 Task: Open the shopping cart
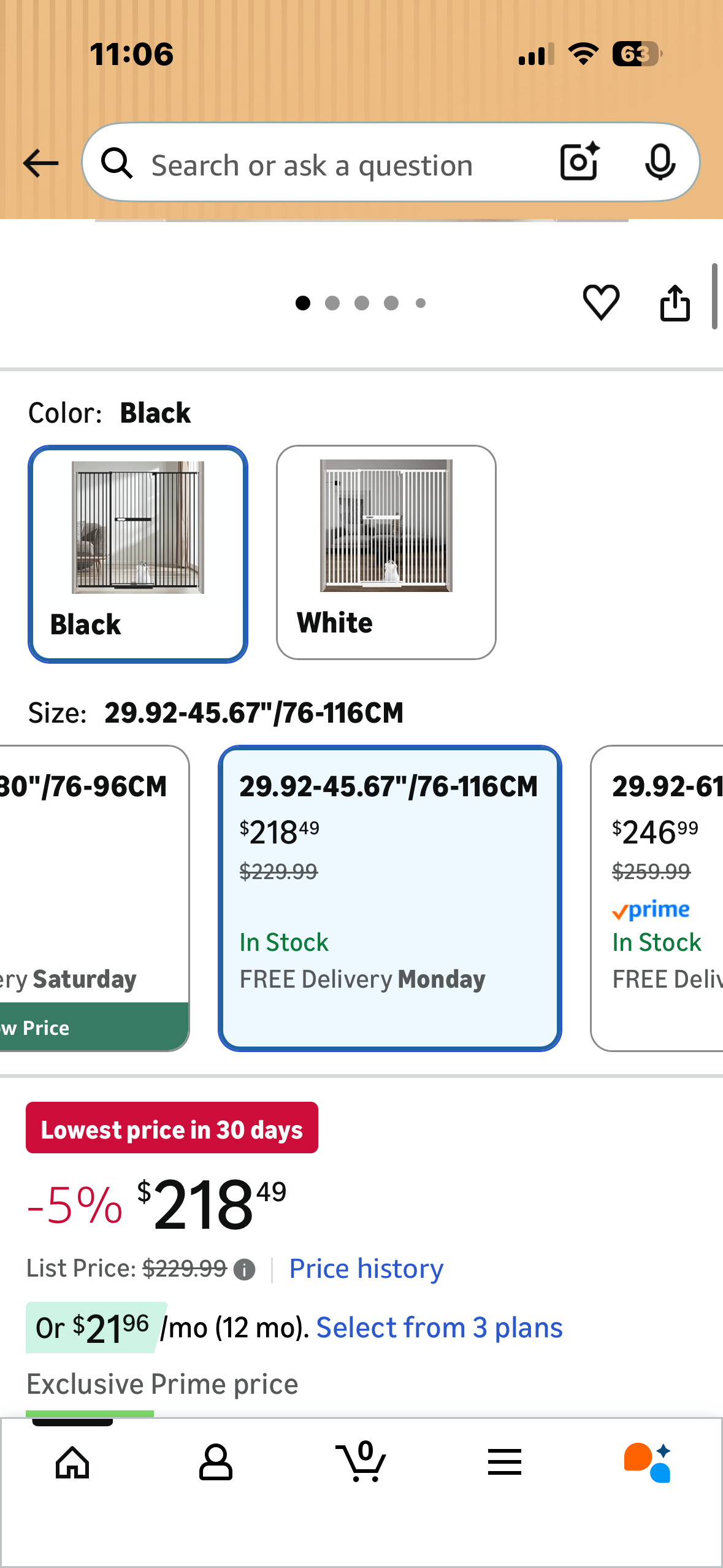[x=361, y=1464]
